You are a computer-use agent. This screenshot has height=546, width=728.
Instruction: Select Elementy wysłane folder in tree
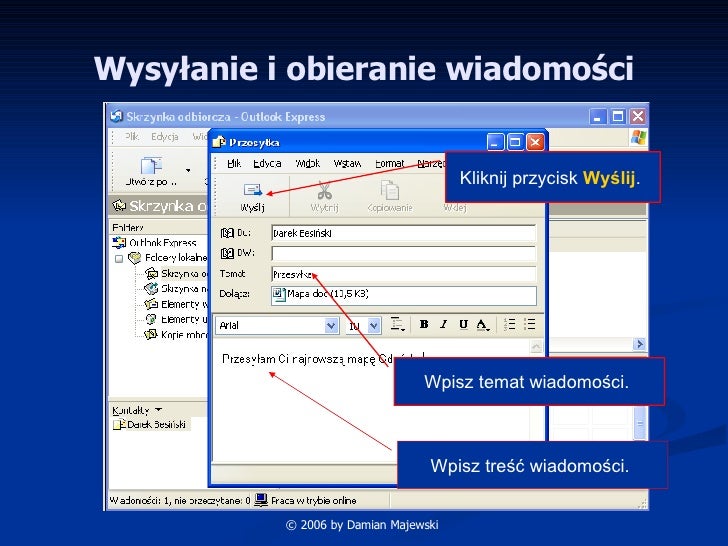click(184, 304)
